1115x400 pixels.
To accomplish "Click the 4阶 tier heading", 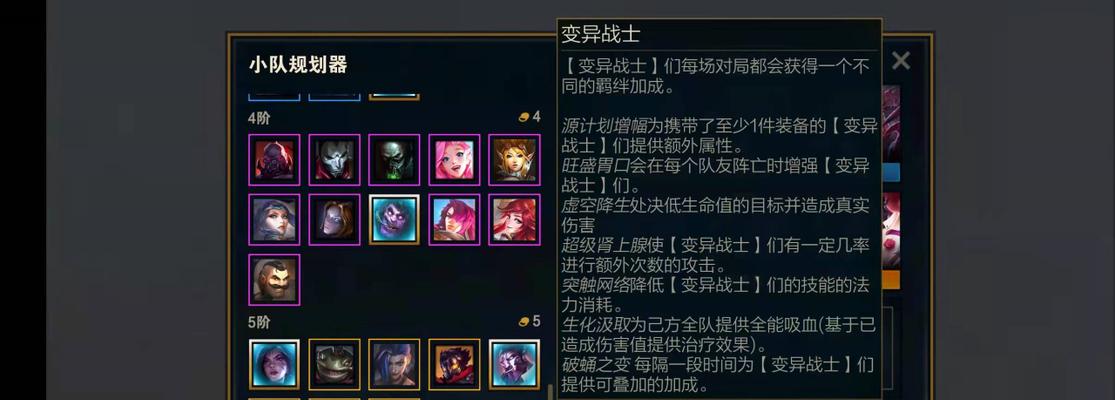I will [259, 119].
